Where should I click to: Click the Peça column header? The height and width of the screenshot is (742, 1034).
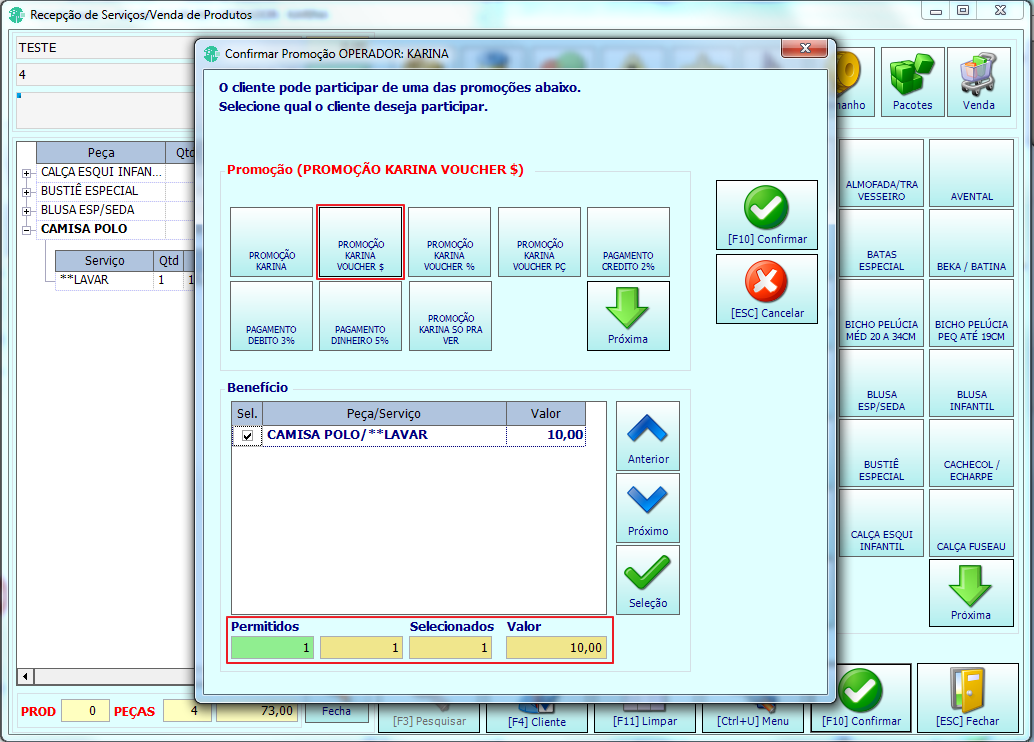(101, 152)
